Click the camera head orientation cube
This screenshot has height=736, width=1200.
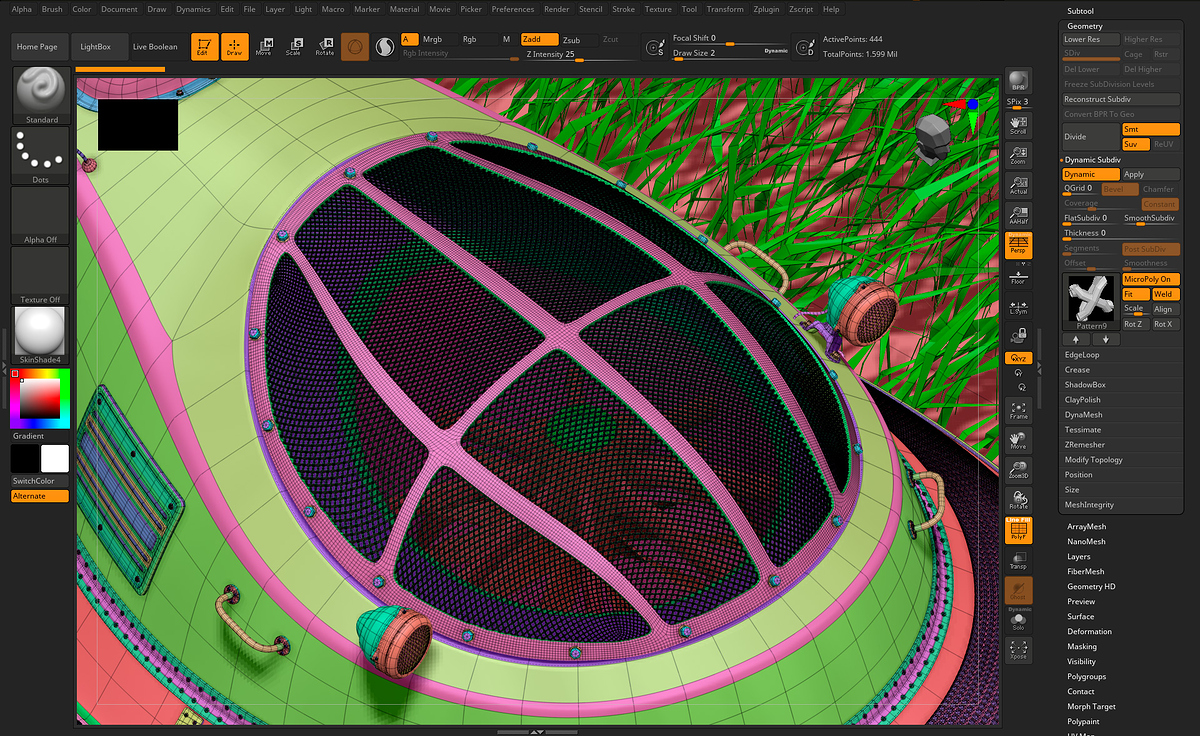click(x=933, y=138)
